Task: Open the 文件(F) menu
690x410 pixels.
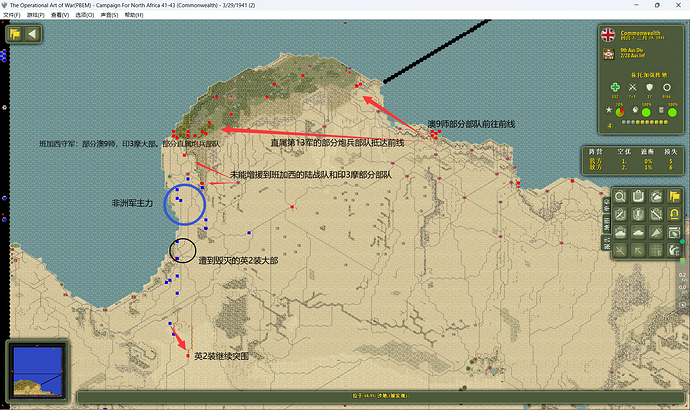Action: coord(11,15)
